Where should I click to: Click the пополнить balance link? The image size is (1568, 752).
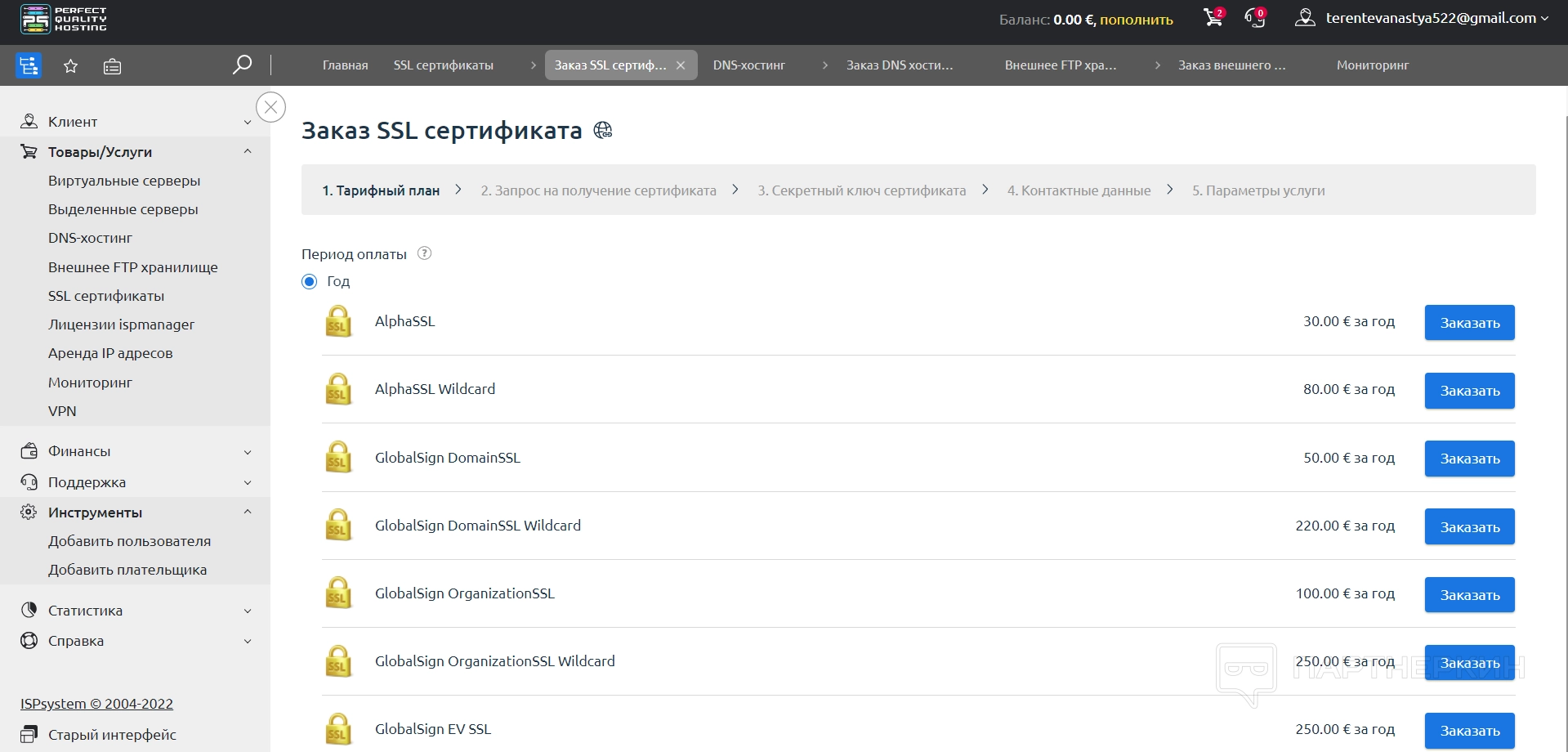(x=1136, y=20)
